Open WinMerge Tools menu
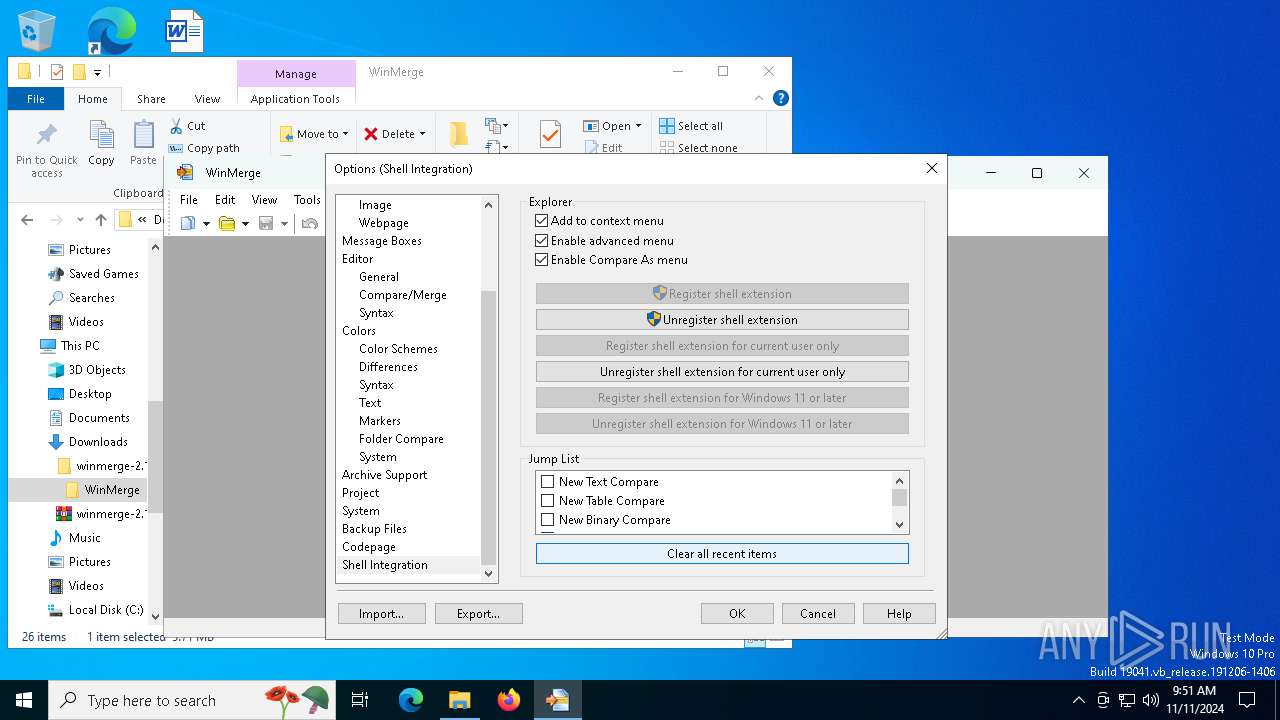The width and height of the screenshot is (1280, 720). coord(307,200)
